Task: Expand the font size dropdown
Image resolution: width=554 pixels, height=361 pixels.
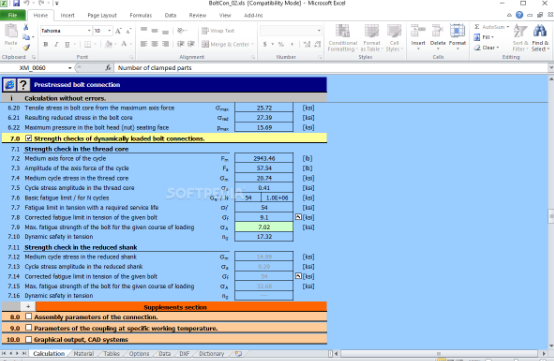Action: pos(109,31)
